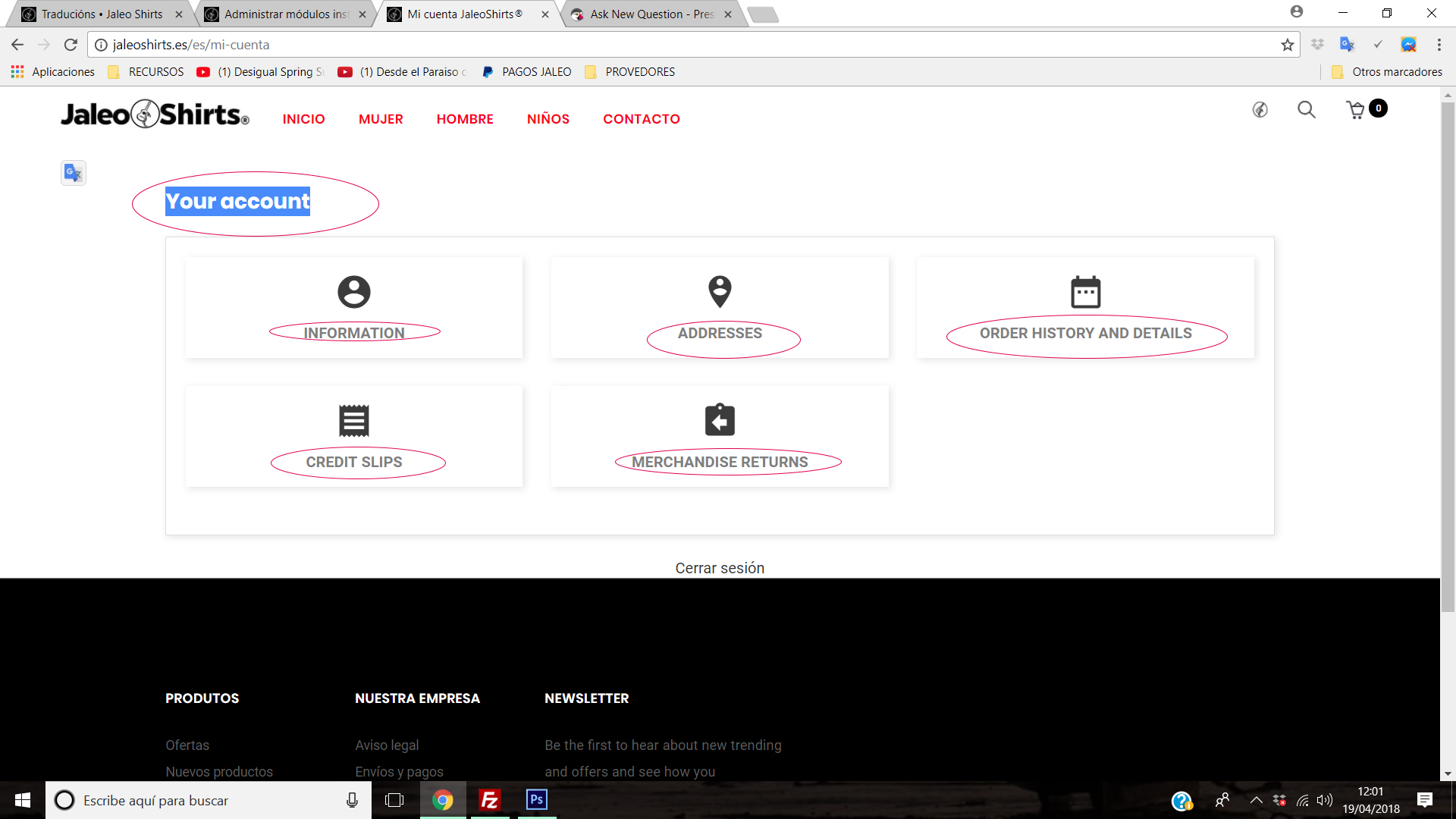Screen dimensions: 1456x819
Task: Click Cerrar sesión link
Action: [x=720, y=568]
